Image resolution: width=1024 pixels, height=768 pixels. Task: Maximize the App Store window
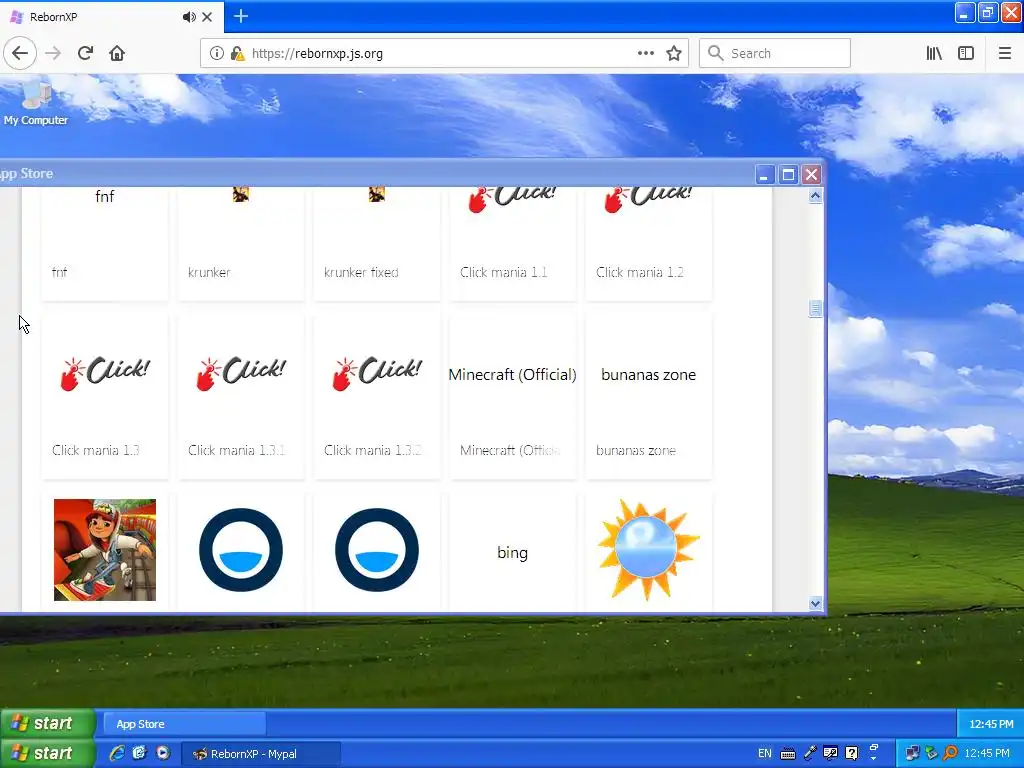(788, 174)
